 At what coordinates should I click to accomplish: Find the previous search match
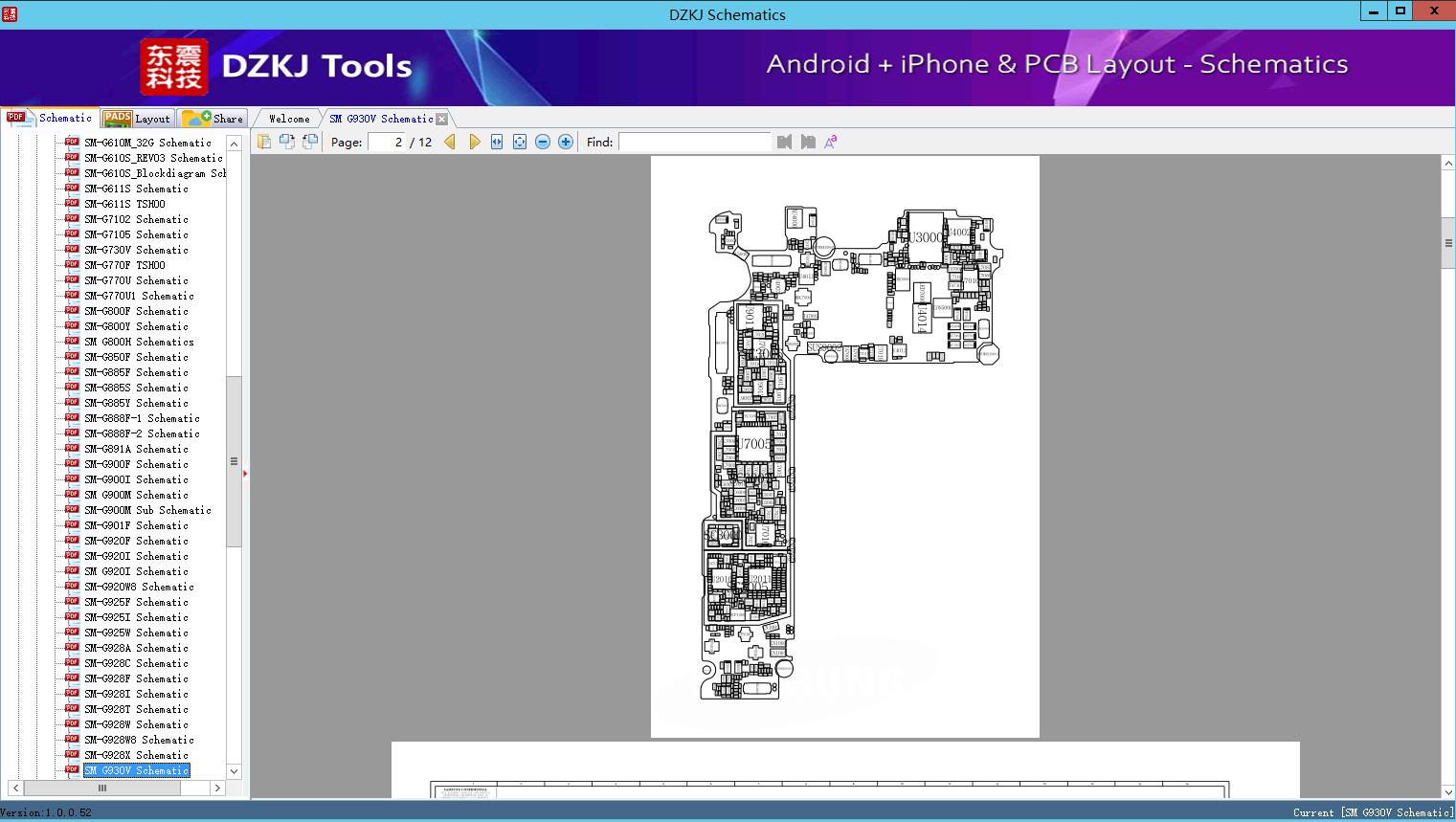point(785,142)
